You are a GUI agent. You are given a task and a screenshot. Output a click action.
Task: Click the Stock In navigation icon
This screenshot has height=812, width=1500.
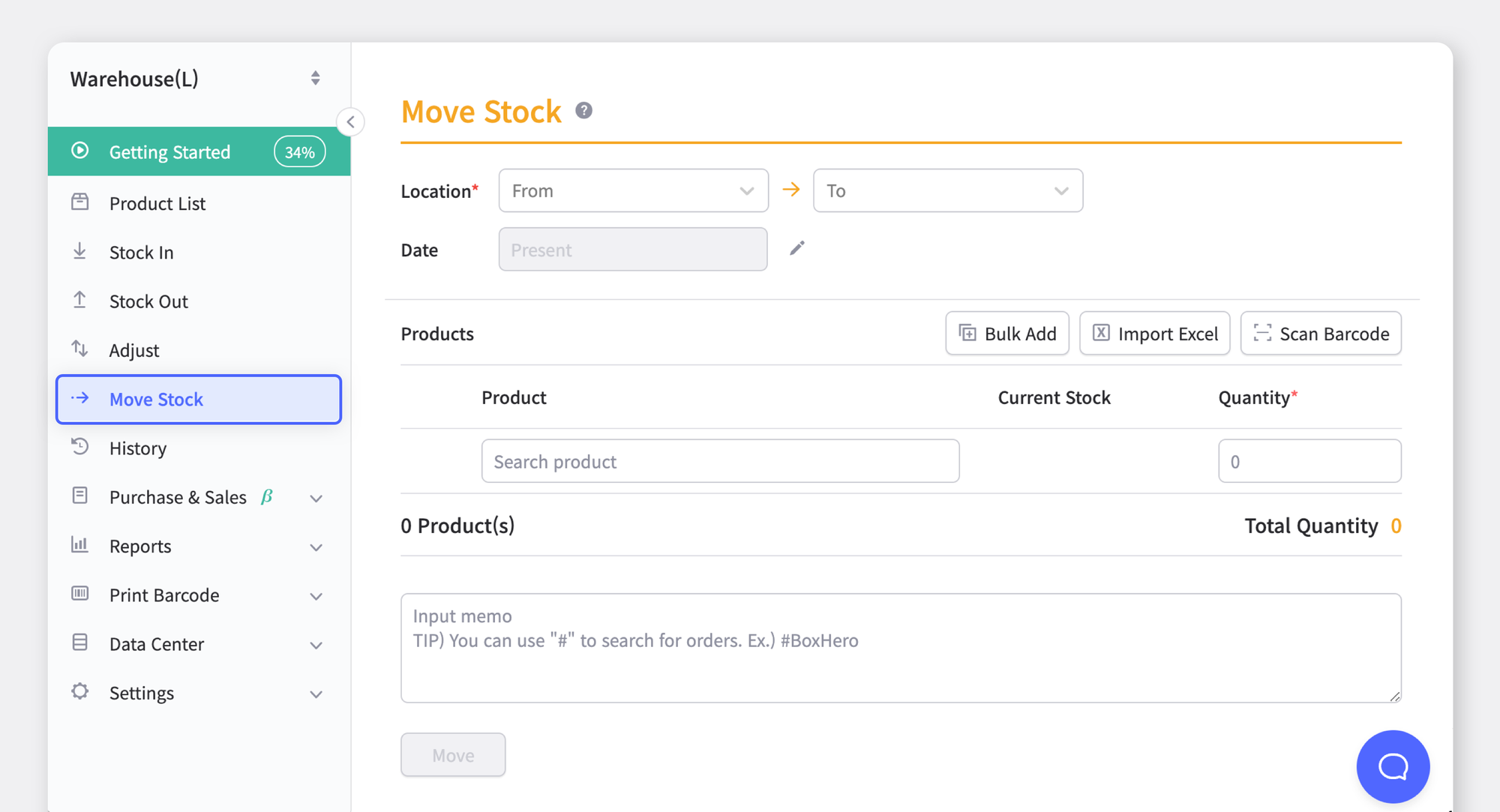(x=80, y=251)
